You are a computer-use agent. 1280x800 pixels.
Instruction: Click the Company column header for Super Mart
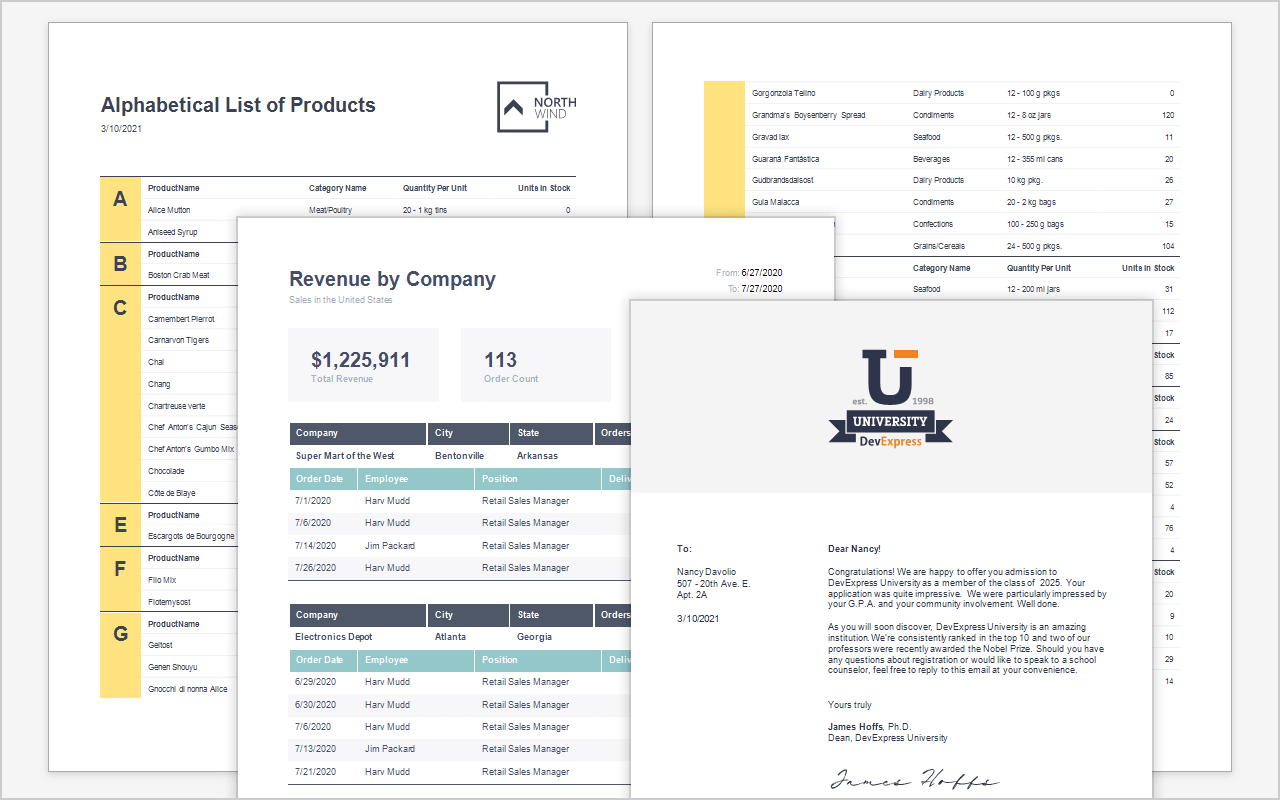[357, 433]
